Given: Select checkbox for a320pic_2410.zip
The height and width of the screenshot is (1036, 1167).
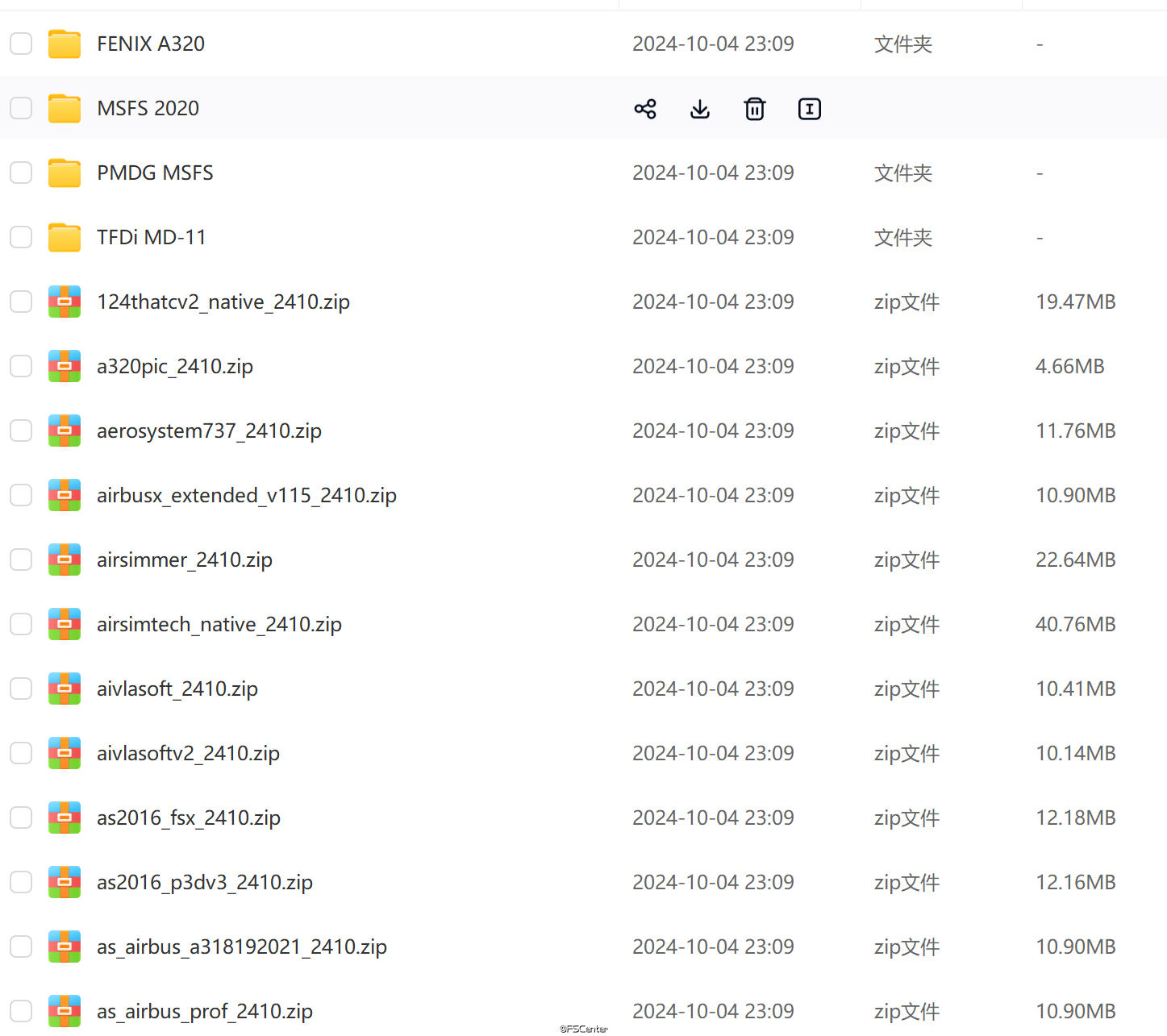Looking at the screenshot, I should (x=21, y=366).
